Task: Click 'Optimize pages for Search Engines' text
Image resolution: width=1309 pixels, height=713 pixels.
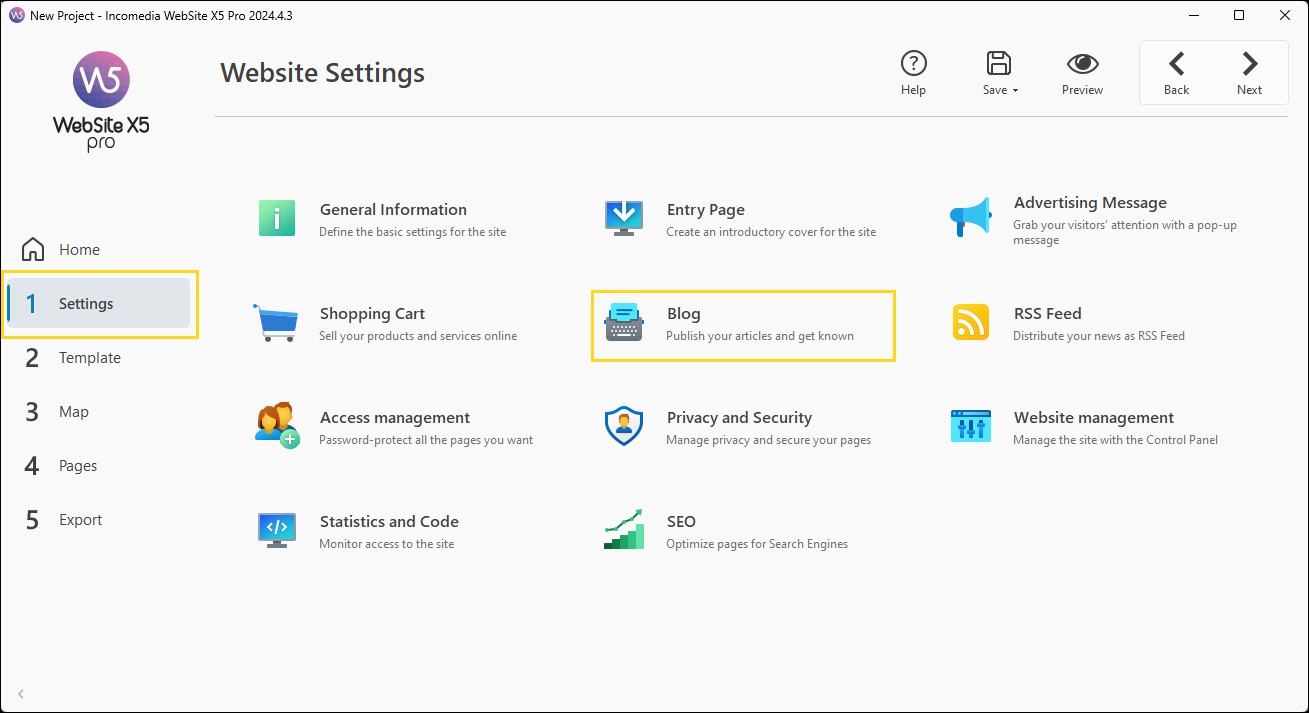Action: click(757, 544)
